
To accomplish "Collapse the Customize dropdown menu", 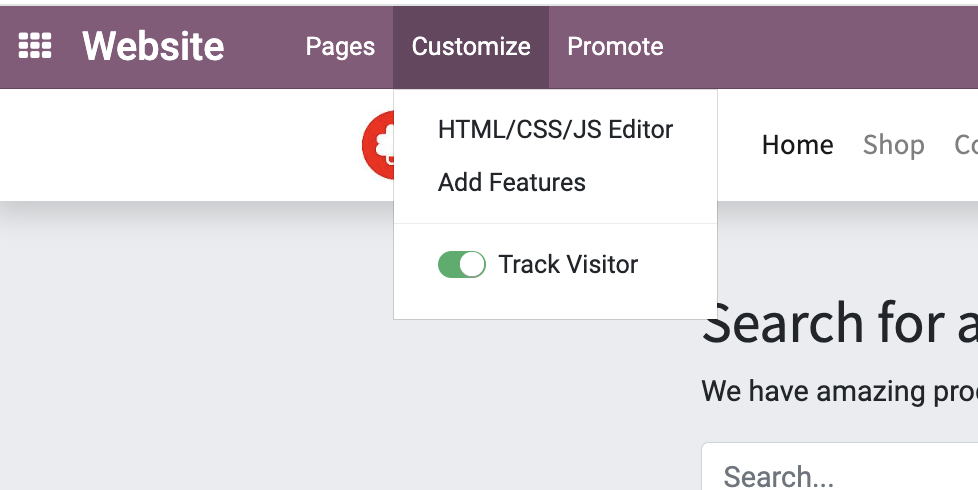I will click(471, 47).
